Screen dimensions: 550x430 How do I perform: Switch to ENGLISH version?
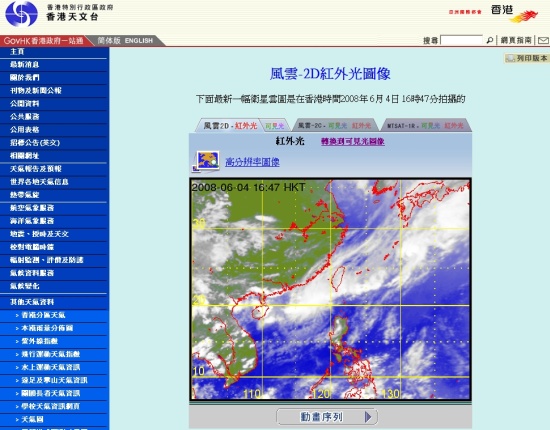pyautogui.click(x=139, y=41)
